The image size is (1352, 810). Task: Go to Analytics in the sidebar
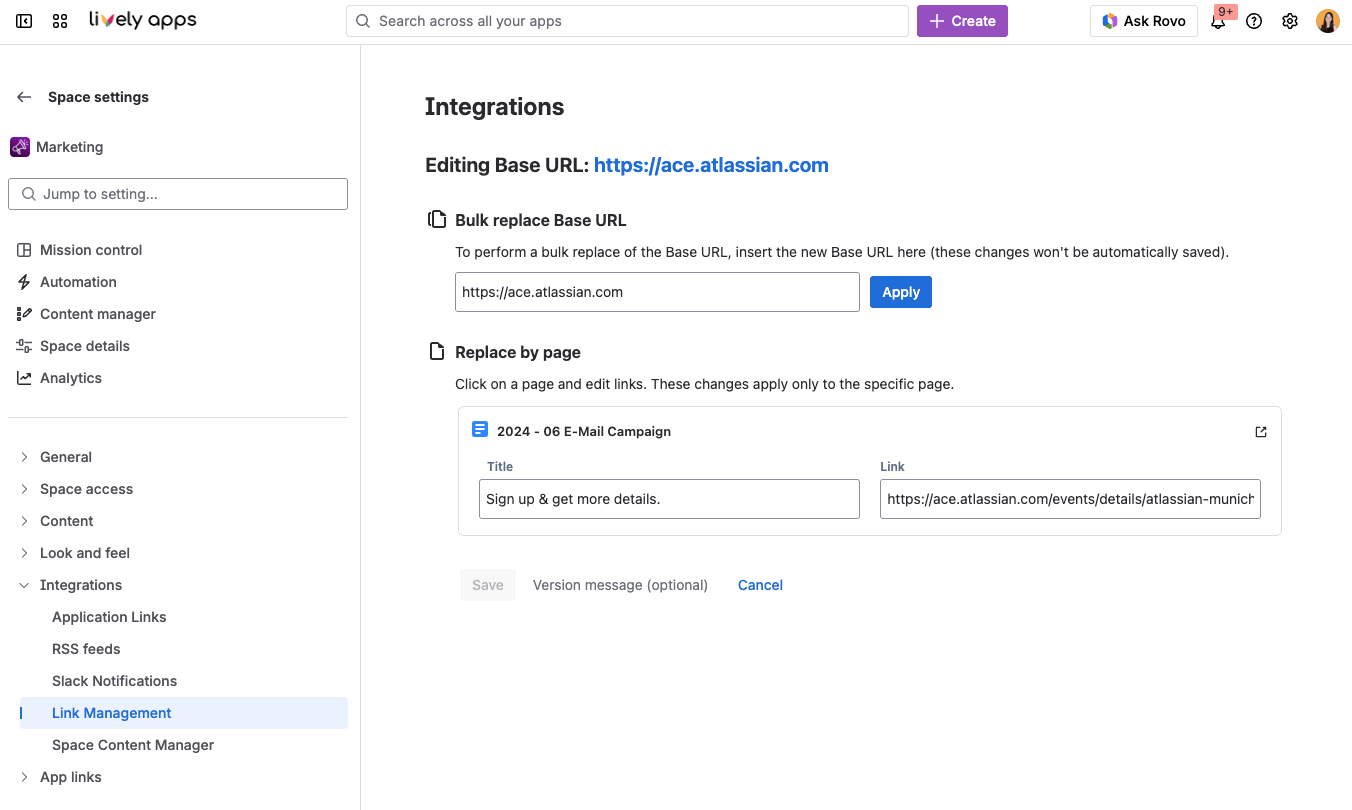70,378
